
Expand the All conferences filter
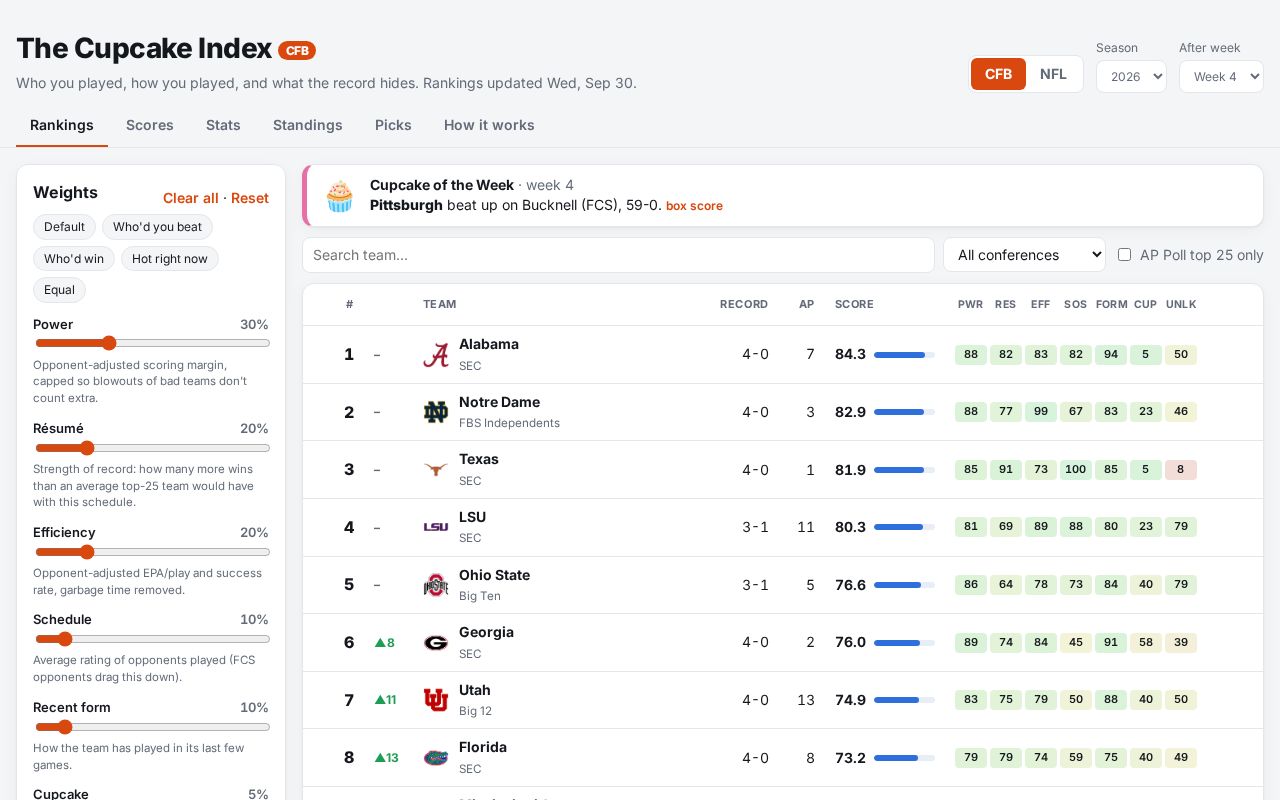tap(1024, 255)
